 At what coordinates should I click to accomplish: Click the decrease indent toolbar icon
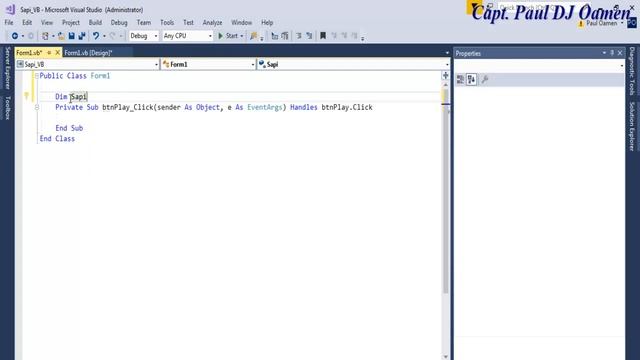(299, 36)
